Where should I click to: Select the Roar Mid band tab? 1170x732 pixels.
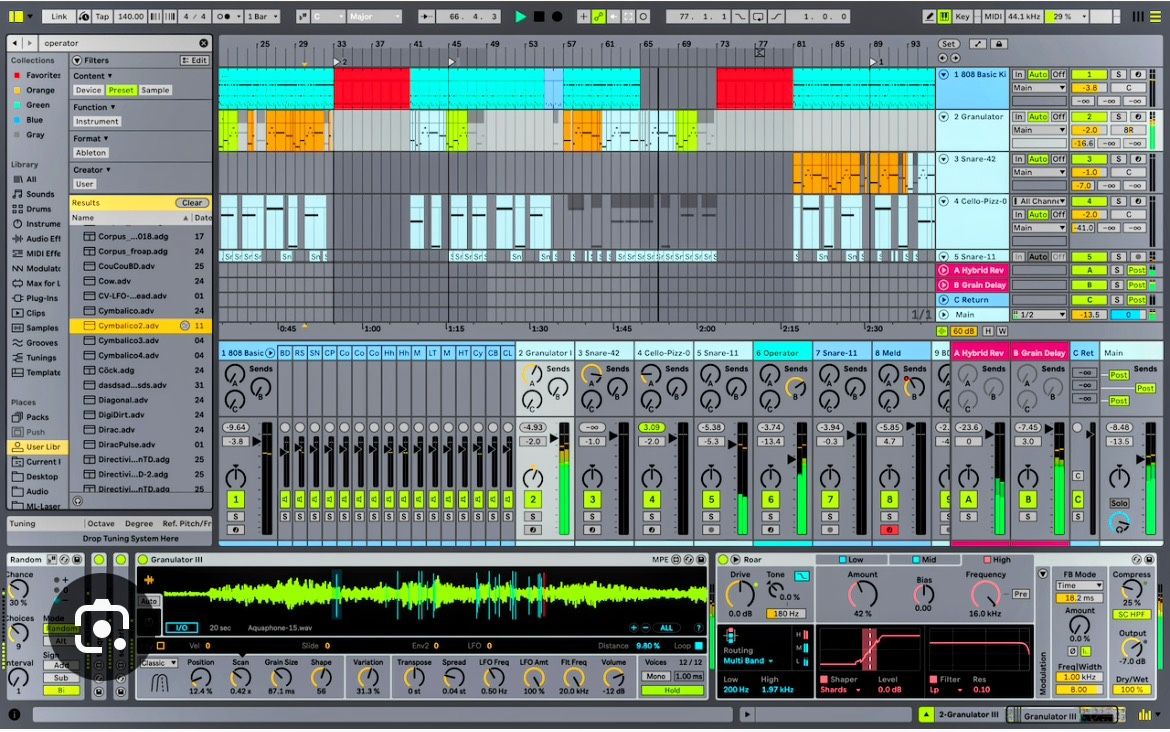coord(924,560)
